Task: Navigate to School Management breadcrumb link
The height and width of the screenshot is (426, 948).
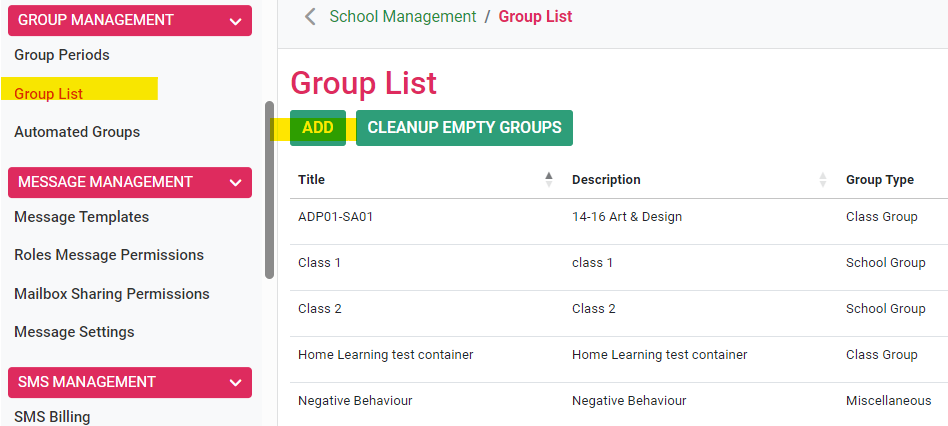Action: click(x=403, y=17)
